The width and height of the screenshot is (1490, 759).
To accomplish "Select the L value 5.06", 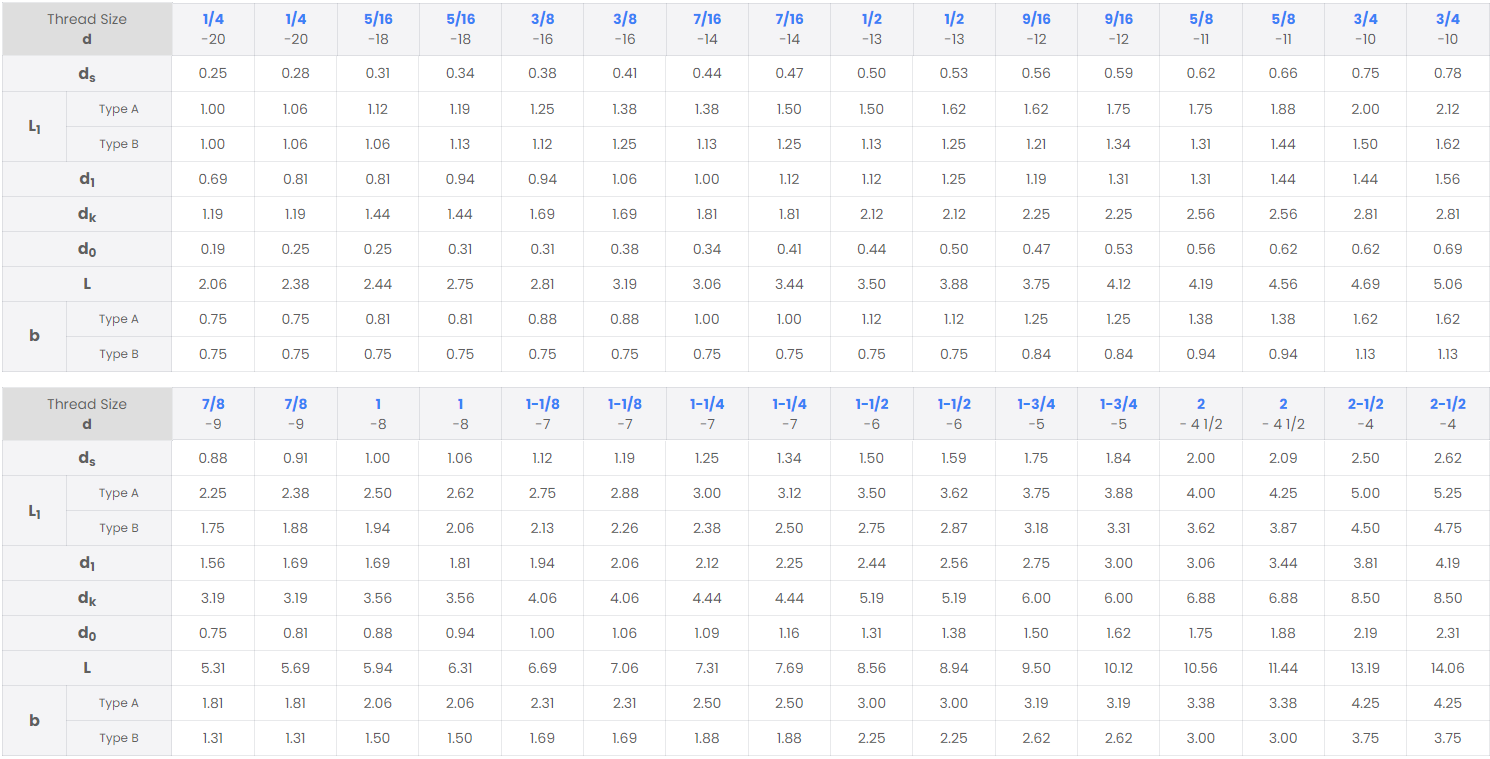I will coord(1447,284).
